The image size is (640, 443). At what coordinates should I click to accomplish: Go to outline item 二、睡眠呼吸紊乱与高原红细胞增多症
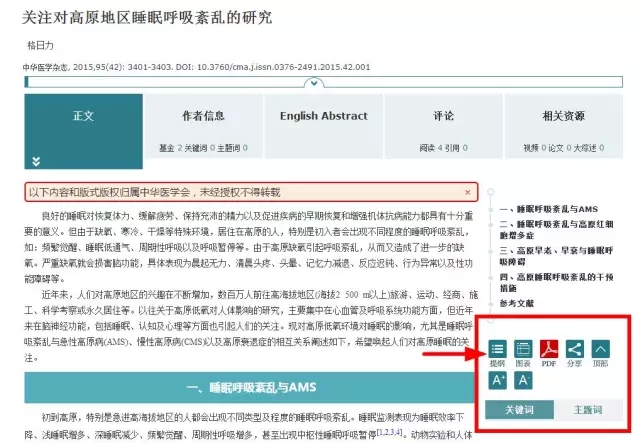557,229
